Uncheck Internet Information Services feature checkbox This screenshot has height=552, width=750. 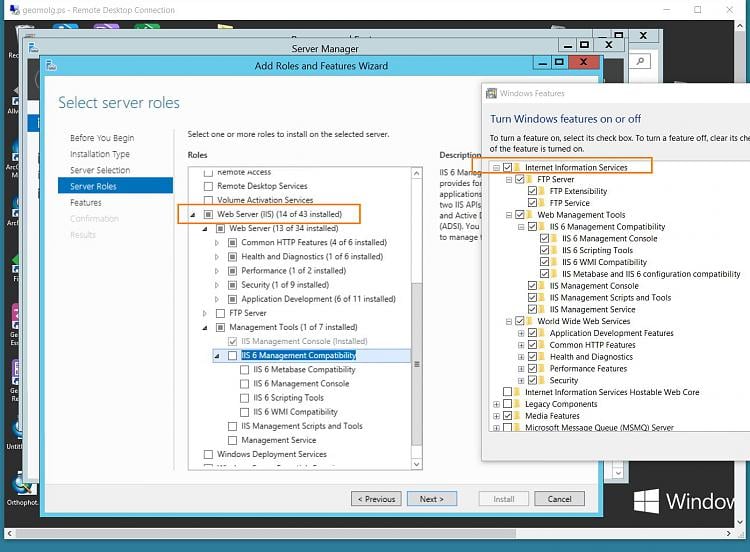(507, 167)
